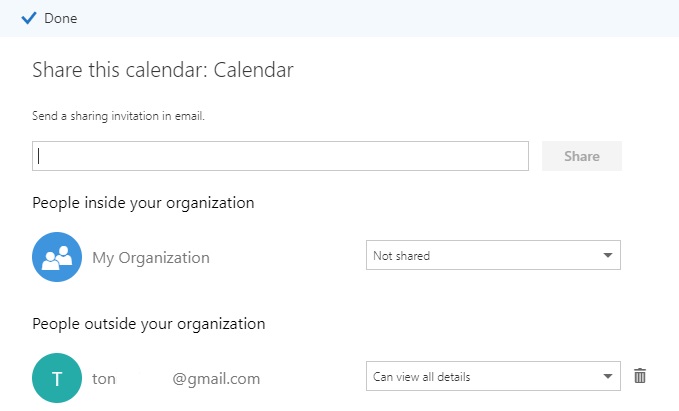Screen dimensions: 679x411
Task: Click the My Organization group avatar
Action: click(x=57, y=257)
